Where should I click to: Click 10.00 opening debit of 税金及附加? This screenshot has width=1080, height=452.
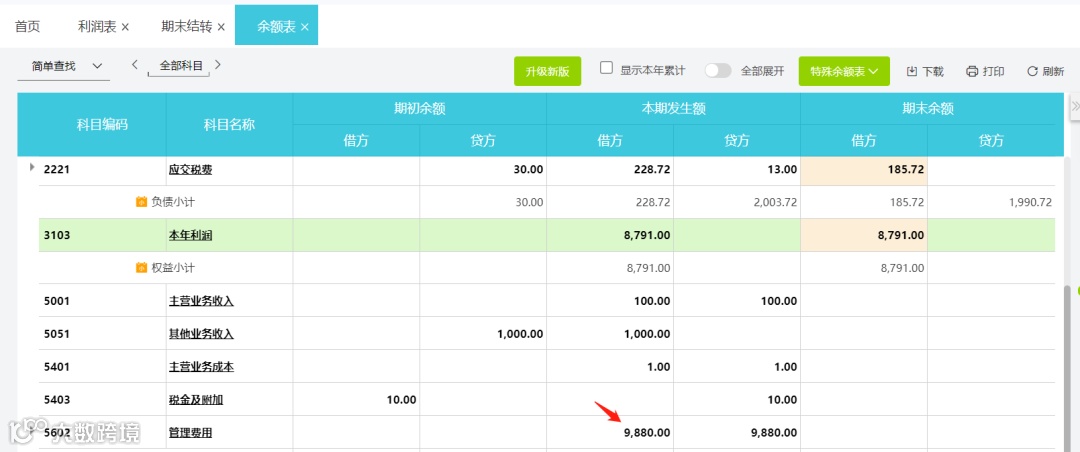point(356,400)
